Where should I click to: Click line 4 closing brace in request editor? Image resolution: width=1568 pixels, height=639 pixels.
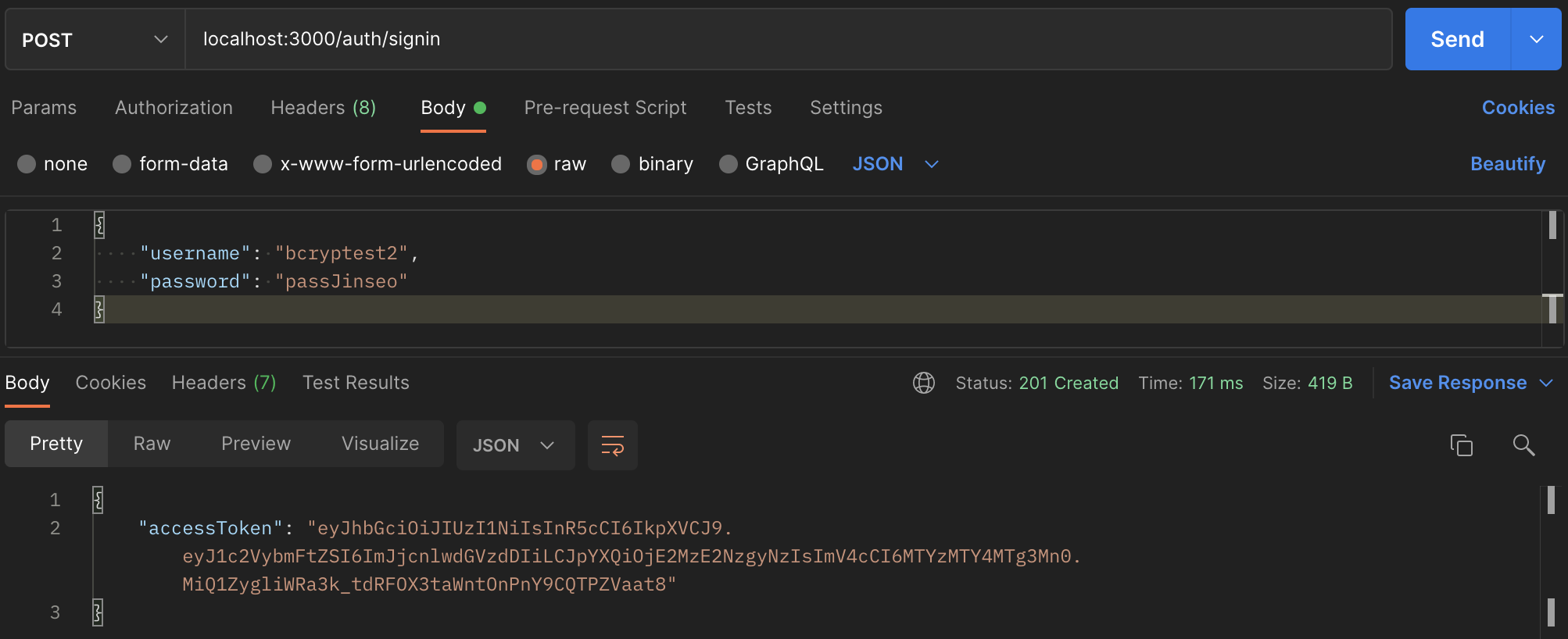(99, 309)
